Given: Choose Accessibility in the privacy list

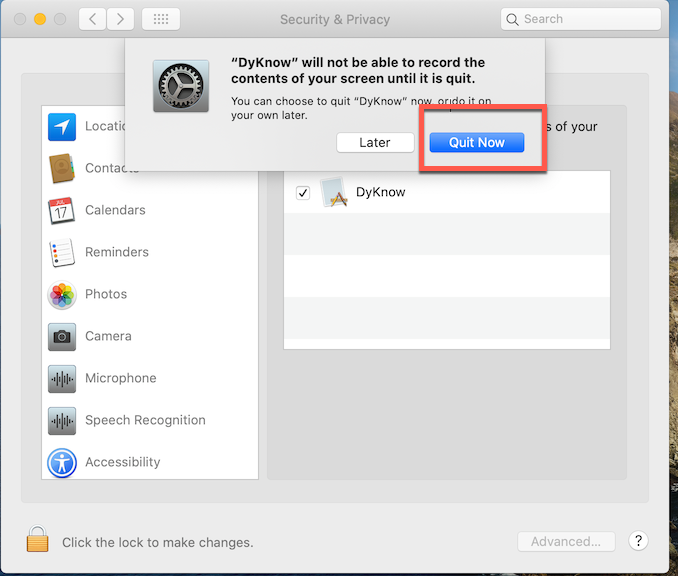Looking at the screenshot, I should click(x=122, y=462).
